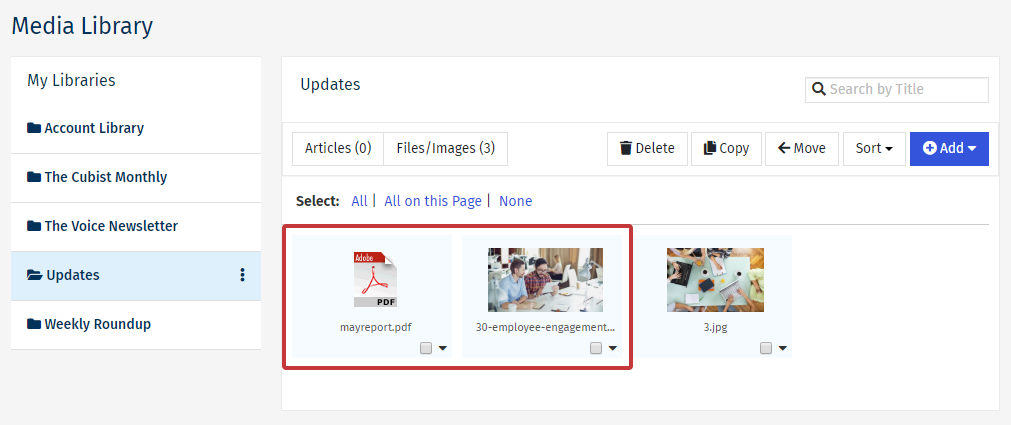Tick the checkbox under mayreport.pdf

[426, 348]
